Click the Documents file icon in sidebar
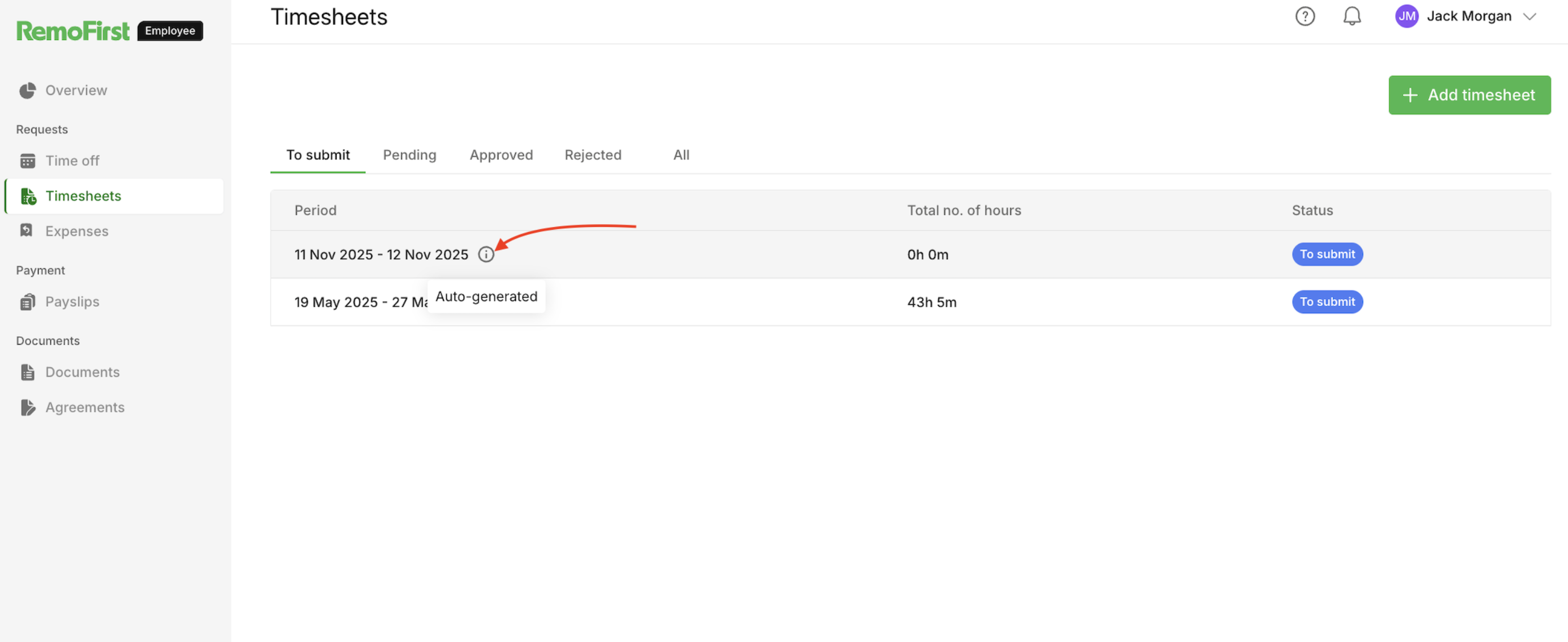 [x=28, y=372]
